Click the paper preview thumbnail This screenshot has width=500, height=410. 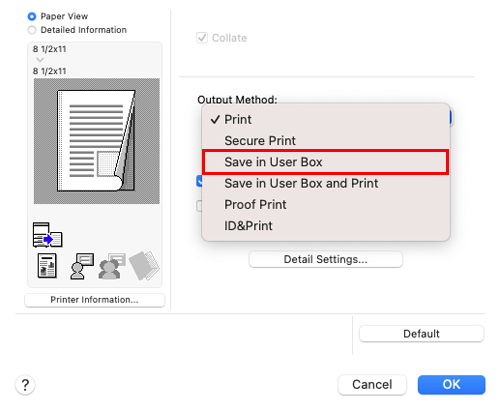tap(97, 141)
